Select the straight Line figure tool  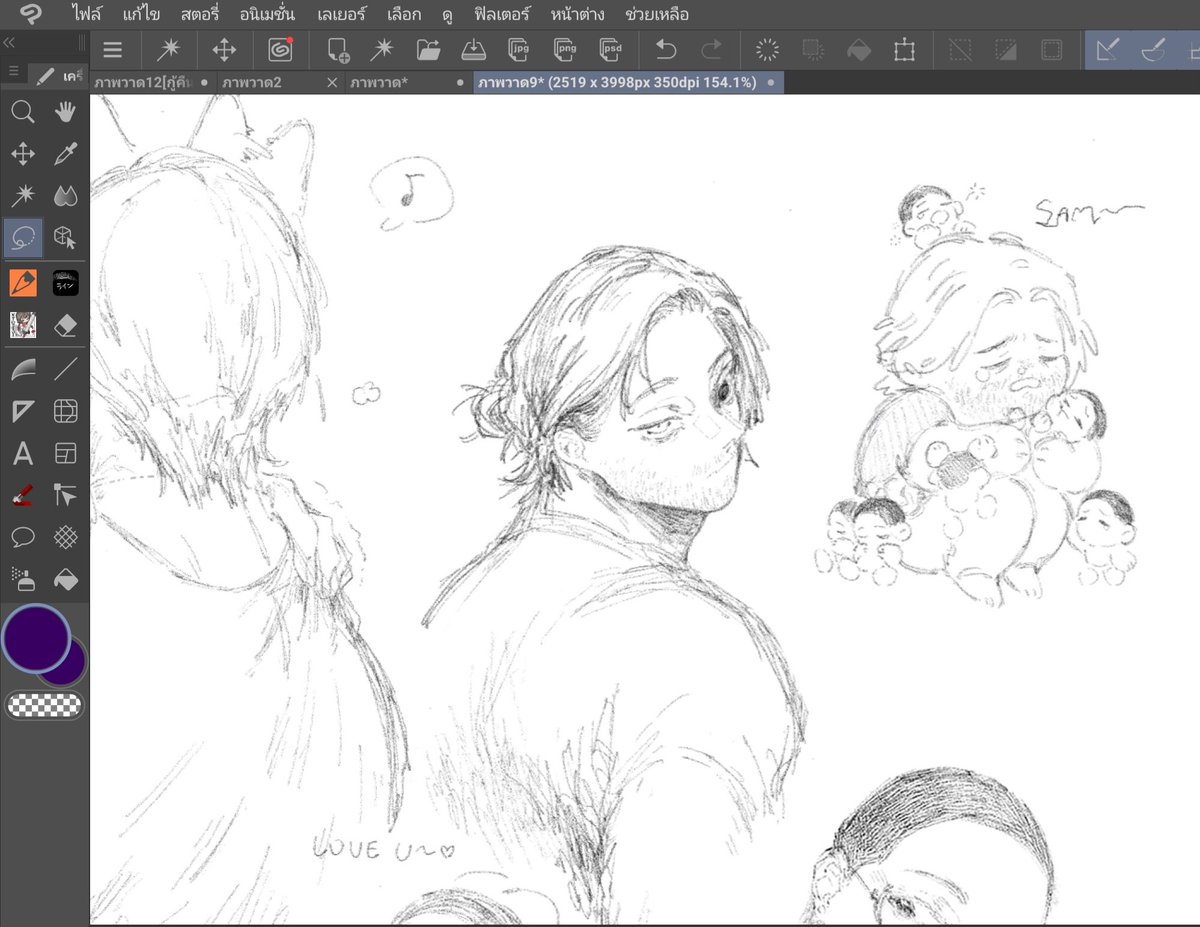click(66, 370)
